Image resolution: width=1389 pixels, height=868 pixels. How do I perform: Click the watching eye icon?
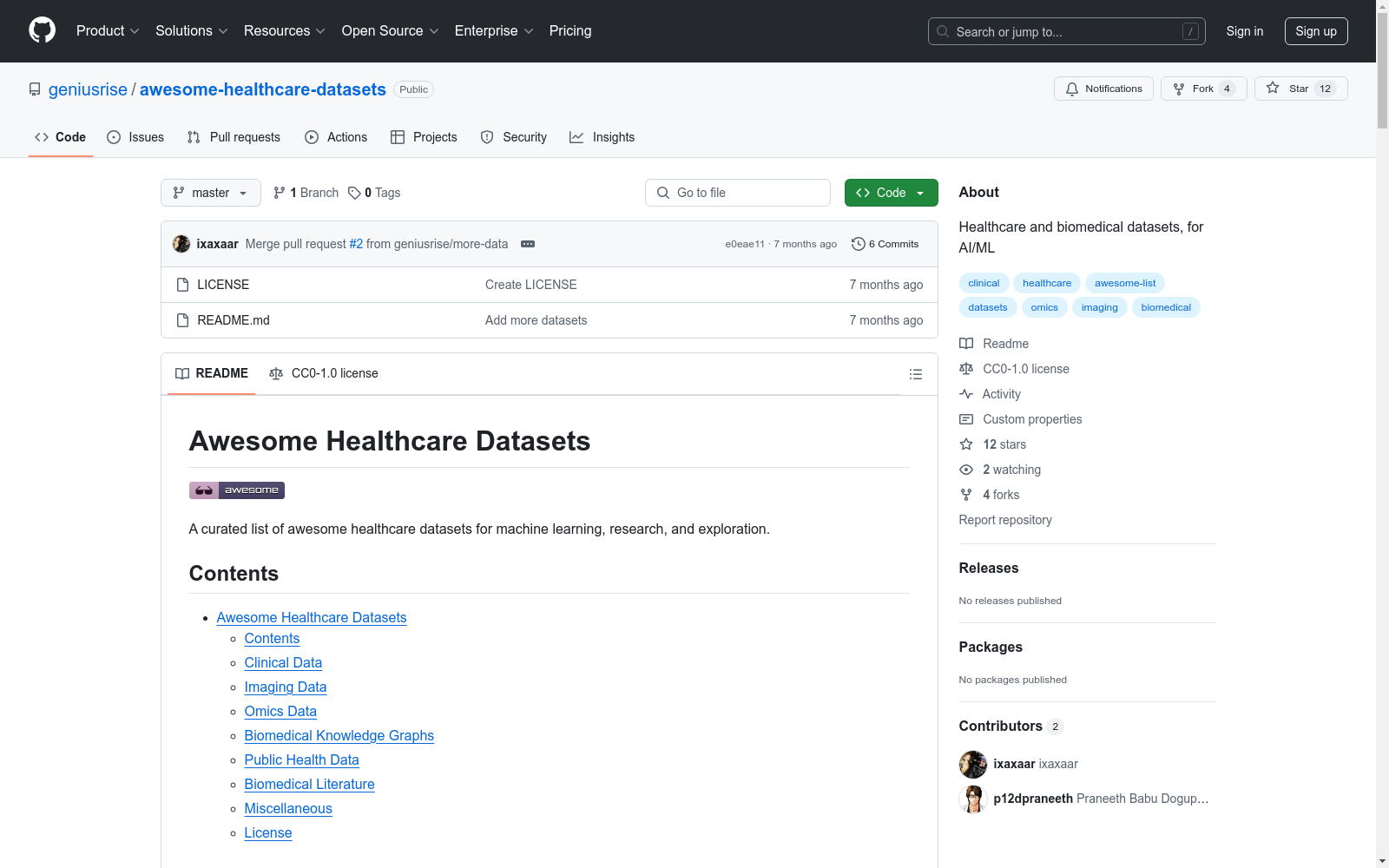966,470
